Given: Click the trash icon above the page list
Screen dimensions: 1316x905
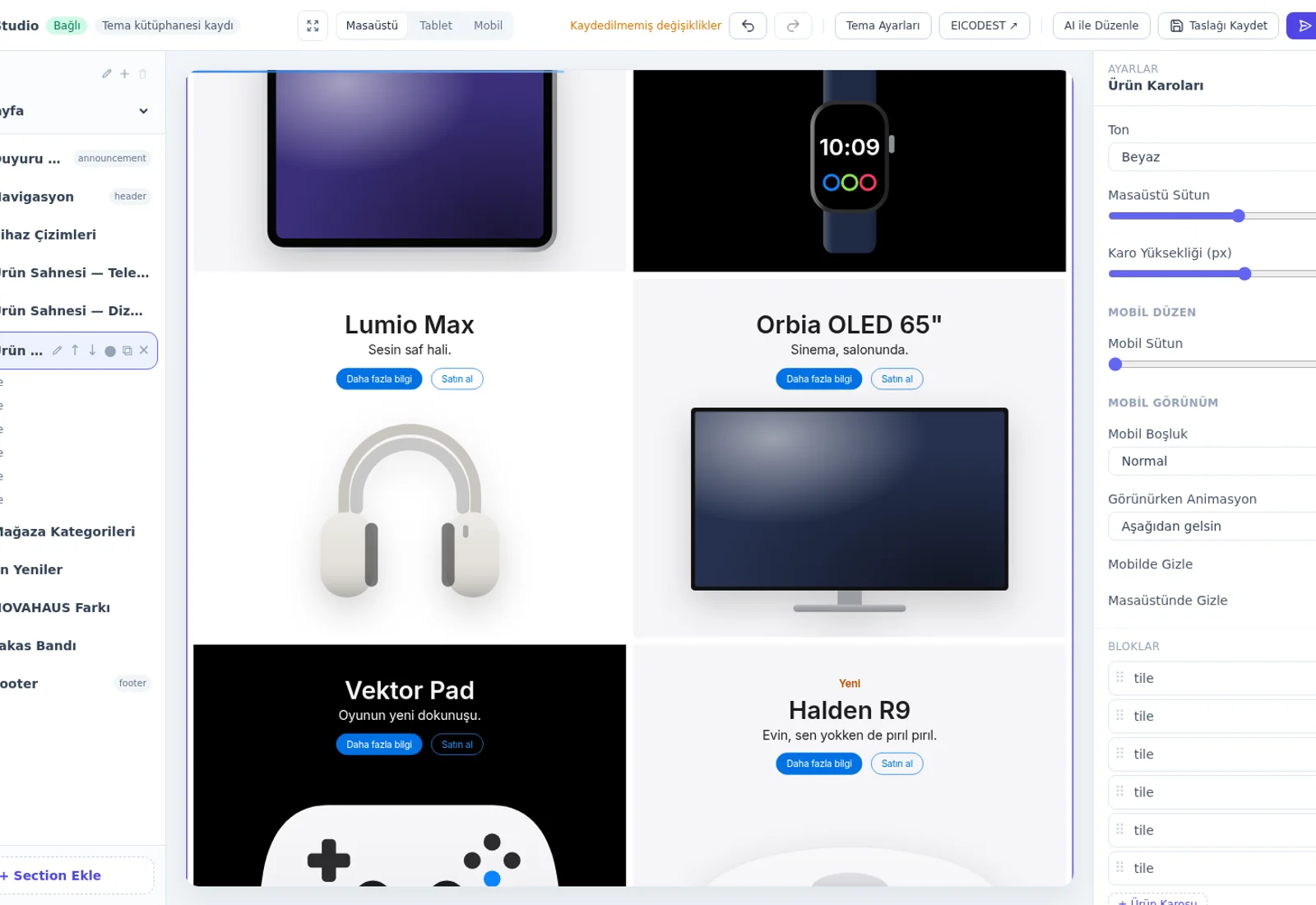Looking at the screenshot, I should tap(142, 73).
